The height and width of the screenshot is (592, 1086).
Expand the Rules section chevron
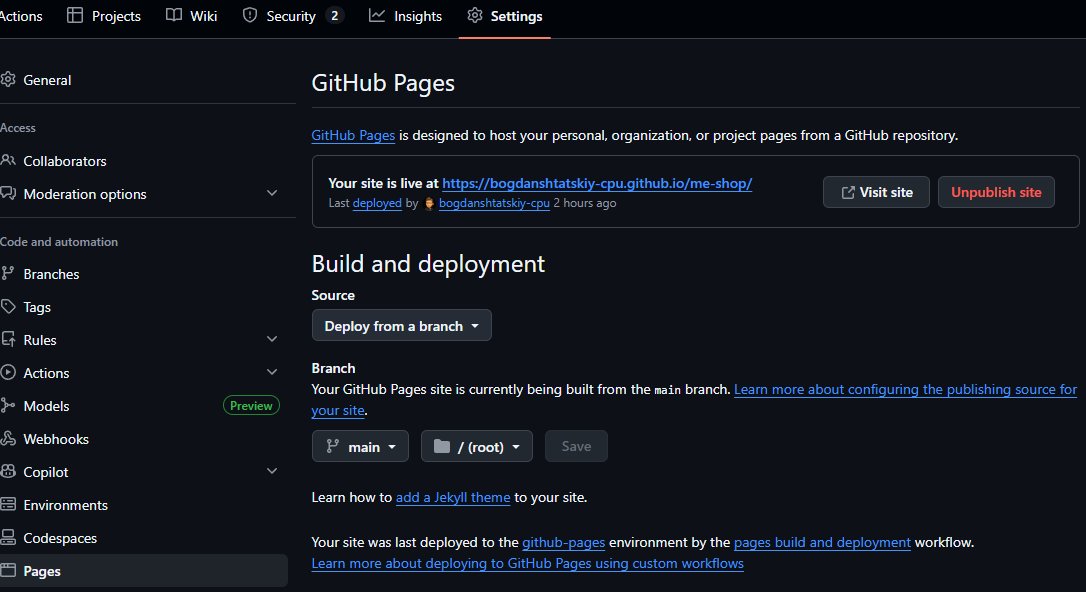pos(272,339)
